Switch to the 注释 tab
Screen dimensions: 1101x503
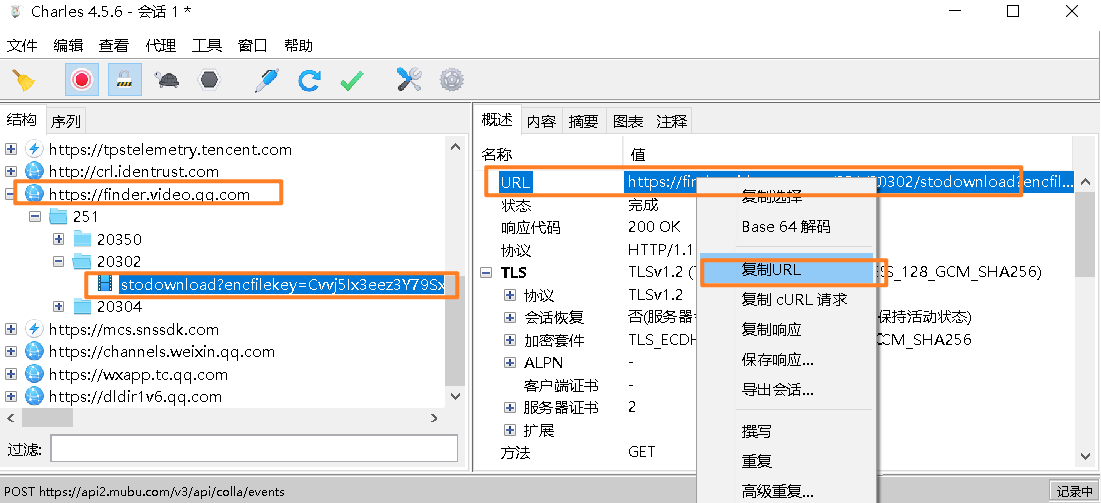pos(671,122)
